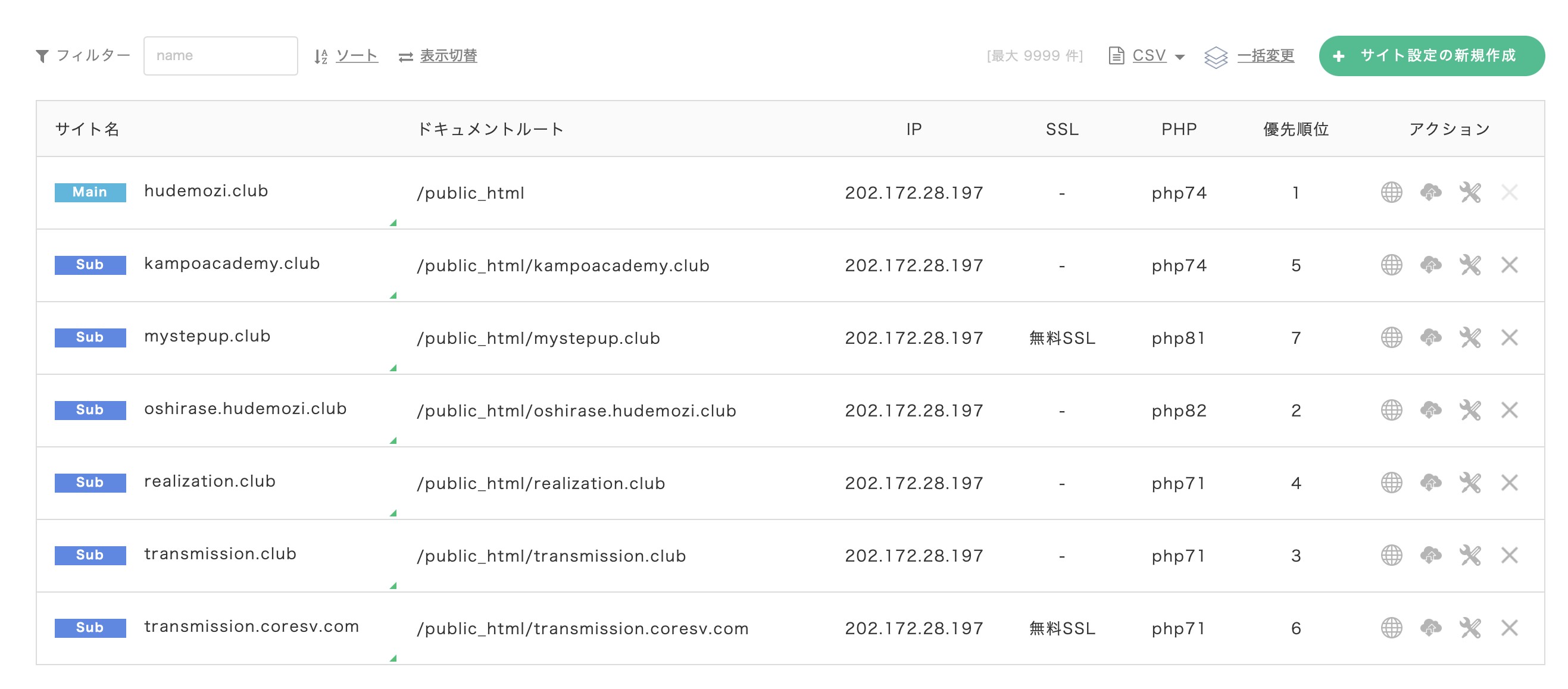Open globe icon for transmission.coresv.com
The image size is (1568, 689).
pos(1391,628)
